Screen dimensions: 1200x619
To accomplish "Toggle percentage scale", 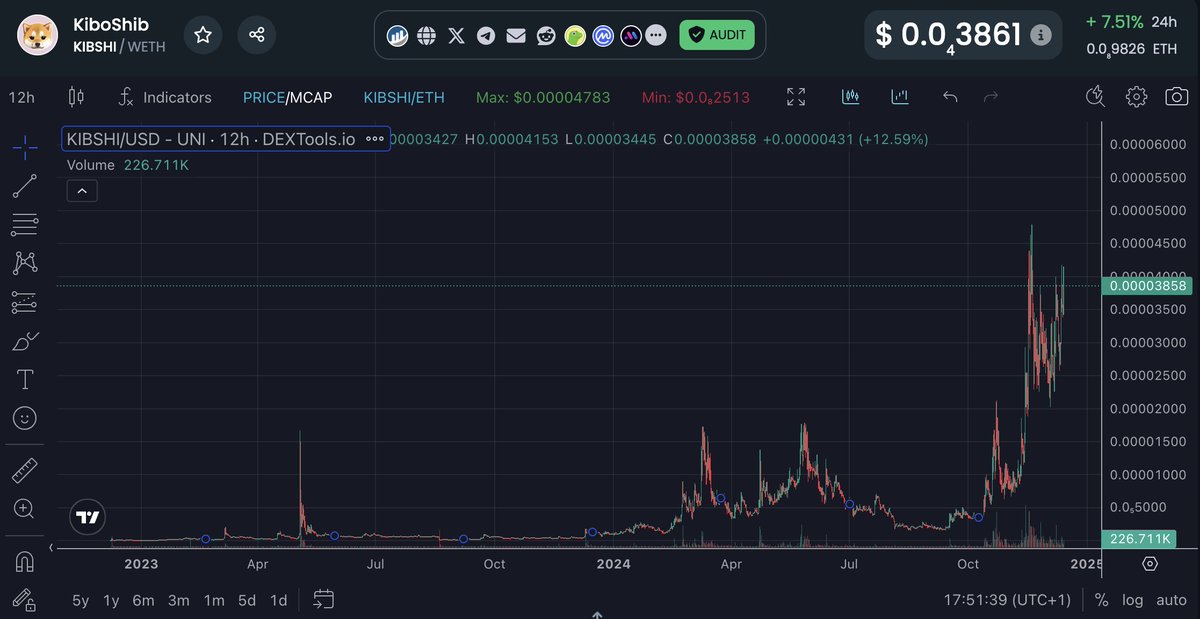I will click(x=1101, y=600).
